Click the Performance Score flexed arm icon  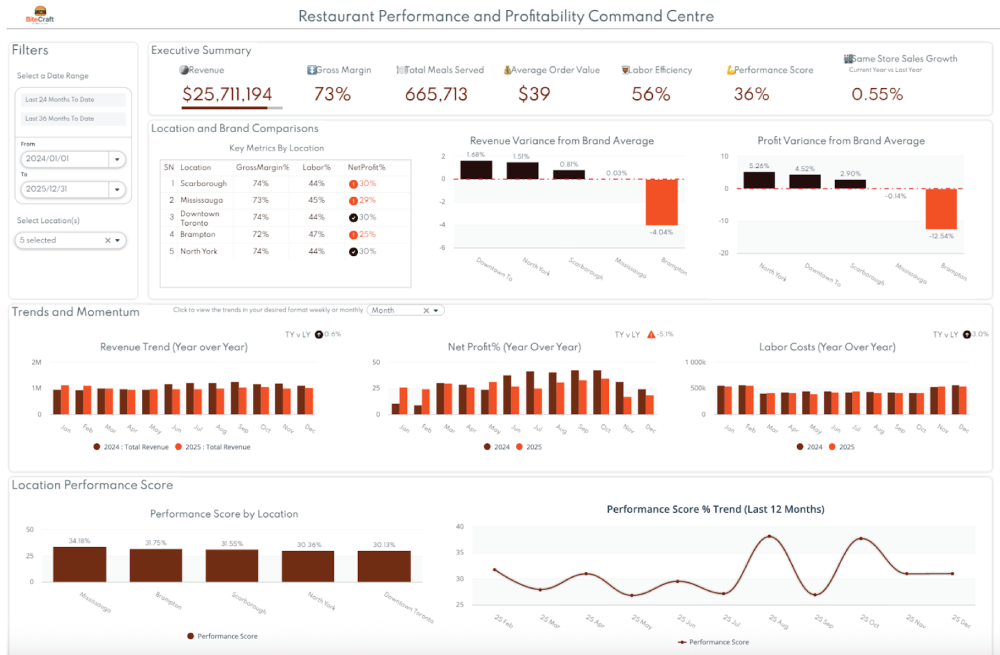tap(731, 70)
